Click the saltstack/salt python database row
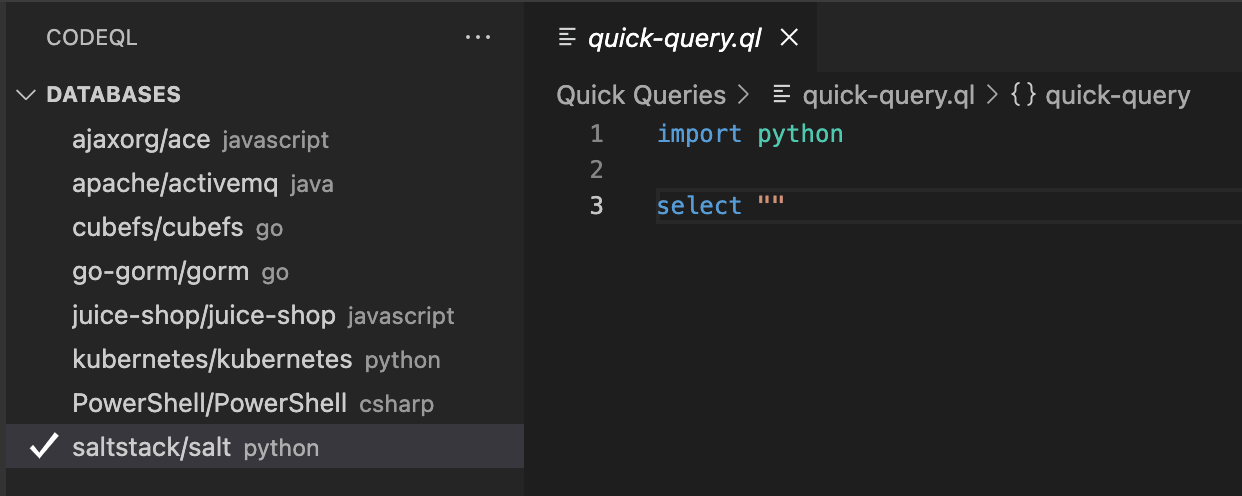The image size is (1242, 496). [x=265, y=446]
